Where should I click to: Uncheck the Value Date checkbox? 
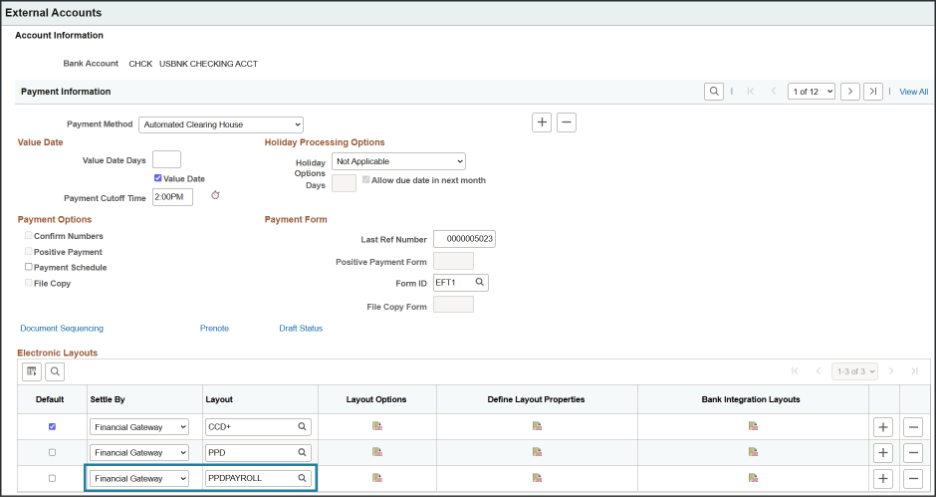coord(158,178)
